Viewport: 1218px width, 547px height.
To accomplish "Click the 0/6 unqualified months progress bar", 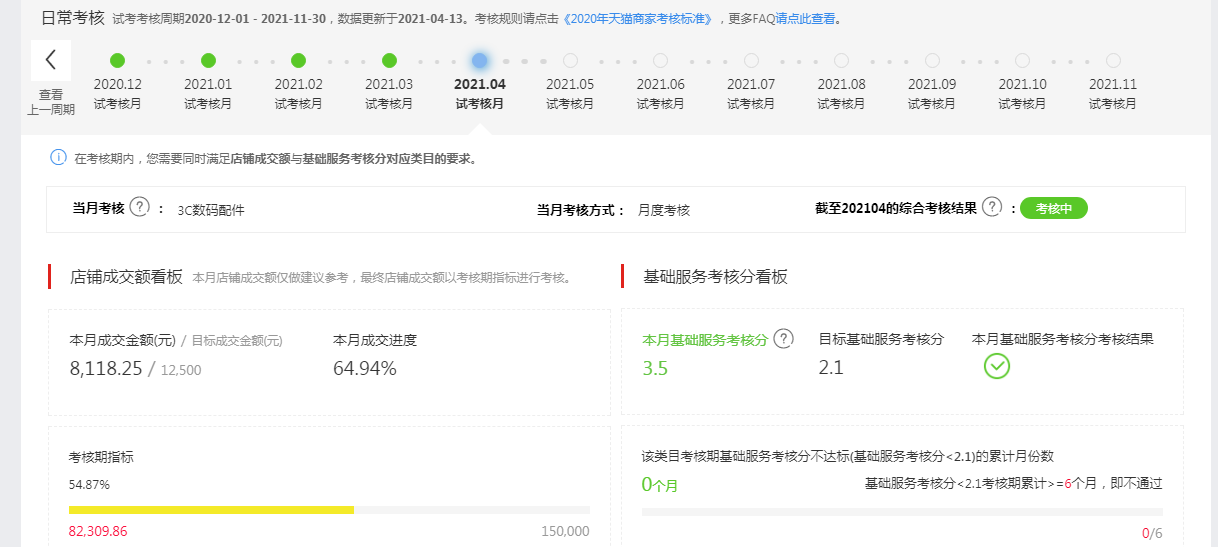I will (902, 512).
